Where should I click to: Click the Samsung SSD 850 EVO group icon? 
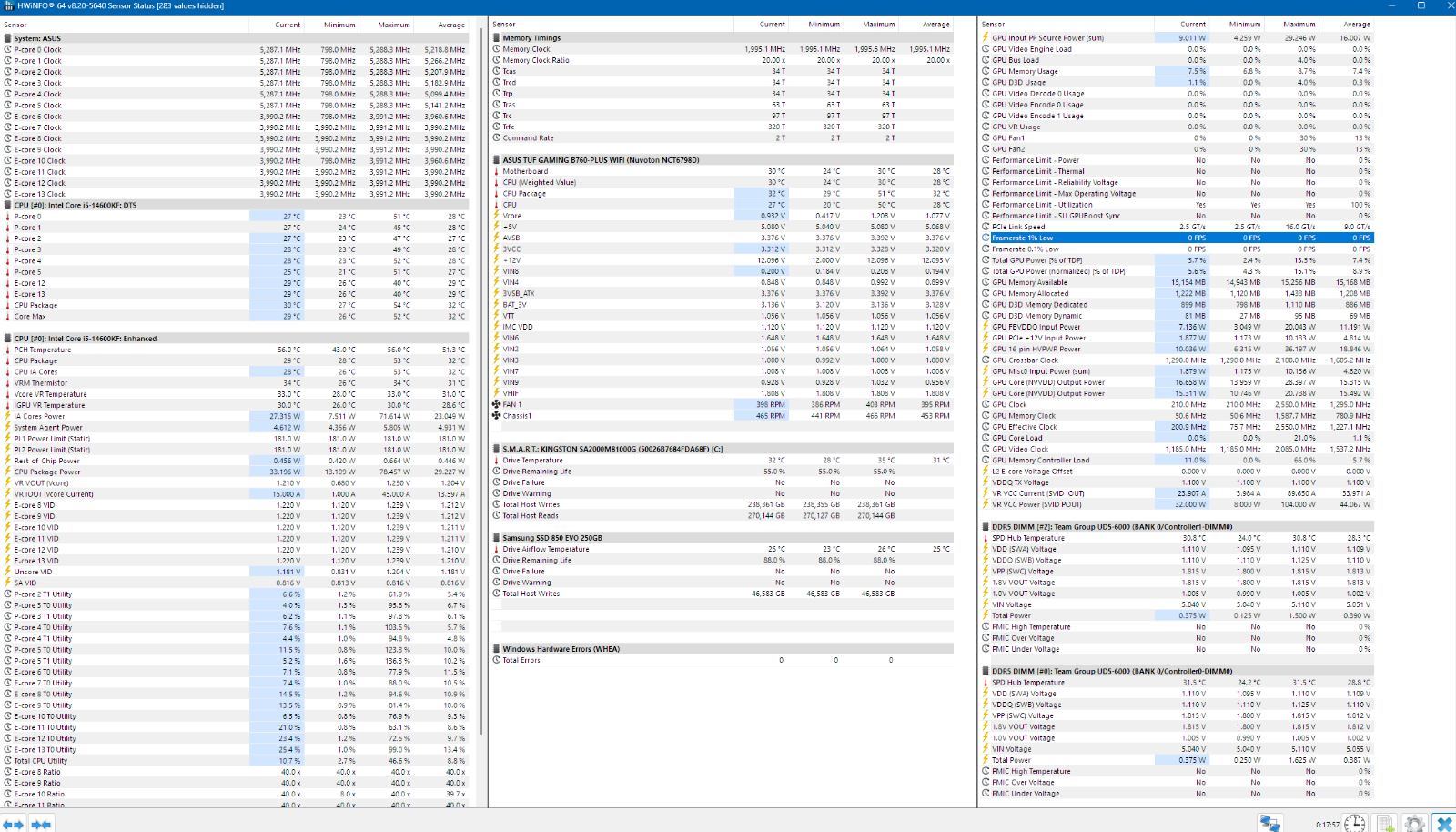497,538
